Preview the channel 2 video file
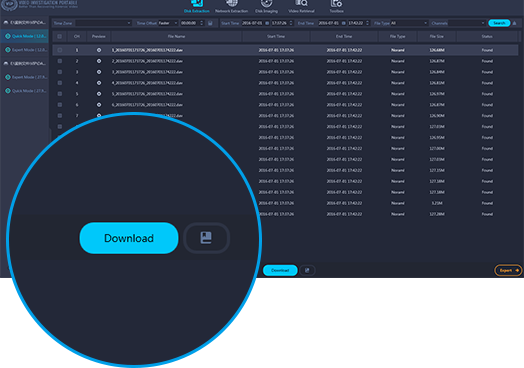This screenshot has width=524, height=368. (99, 61)
